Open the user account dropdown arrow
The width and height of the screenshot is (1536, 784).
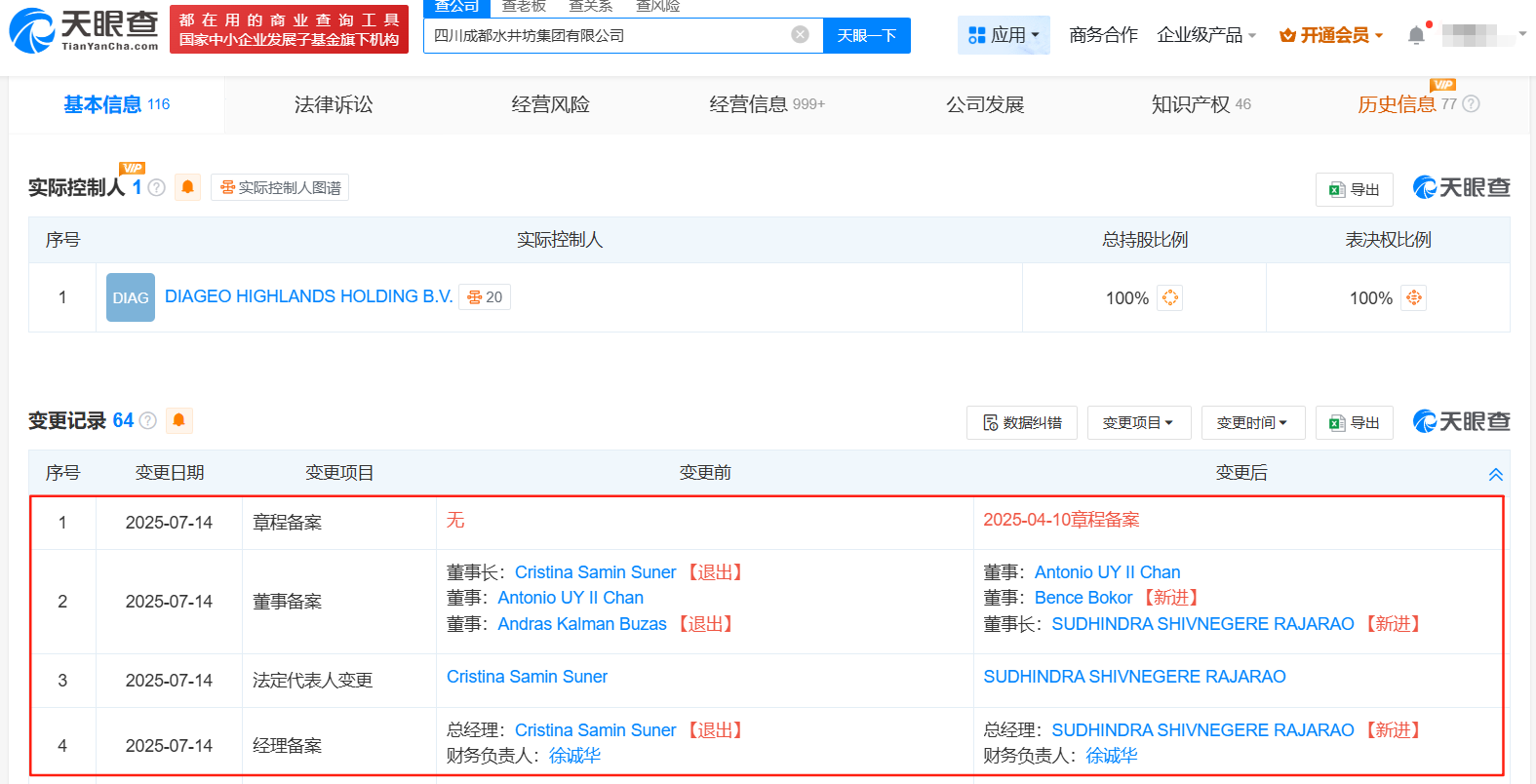(1522, 34)
